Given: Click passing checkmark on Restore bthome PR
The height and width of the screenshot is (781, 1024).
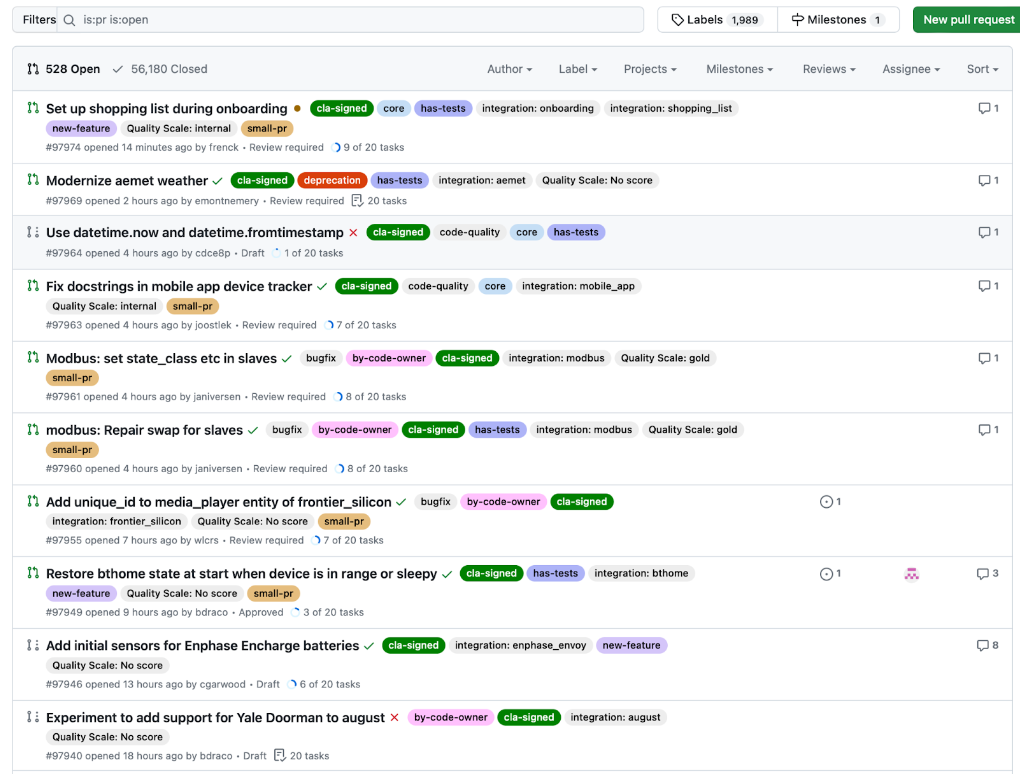Looking at the screenshot, I should [x=447, y=574].
